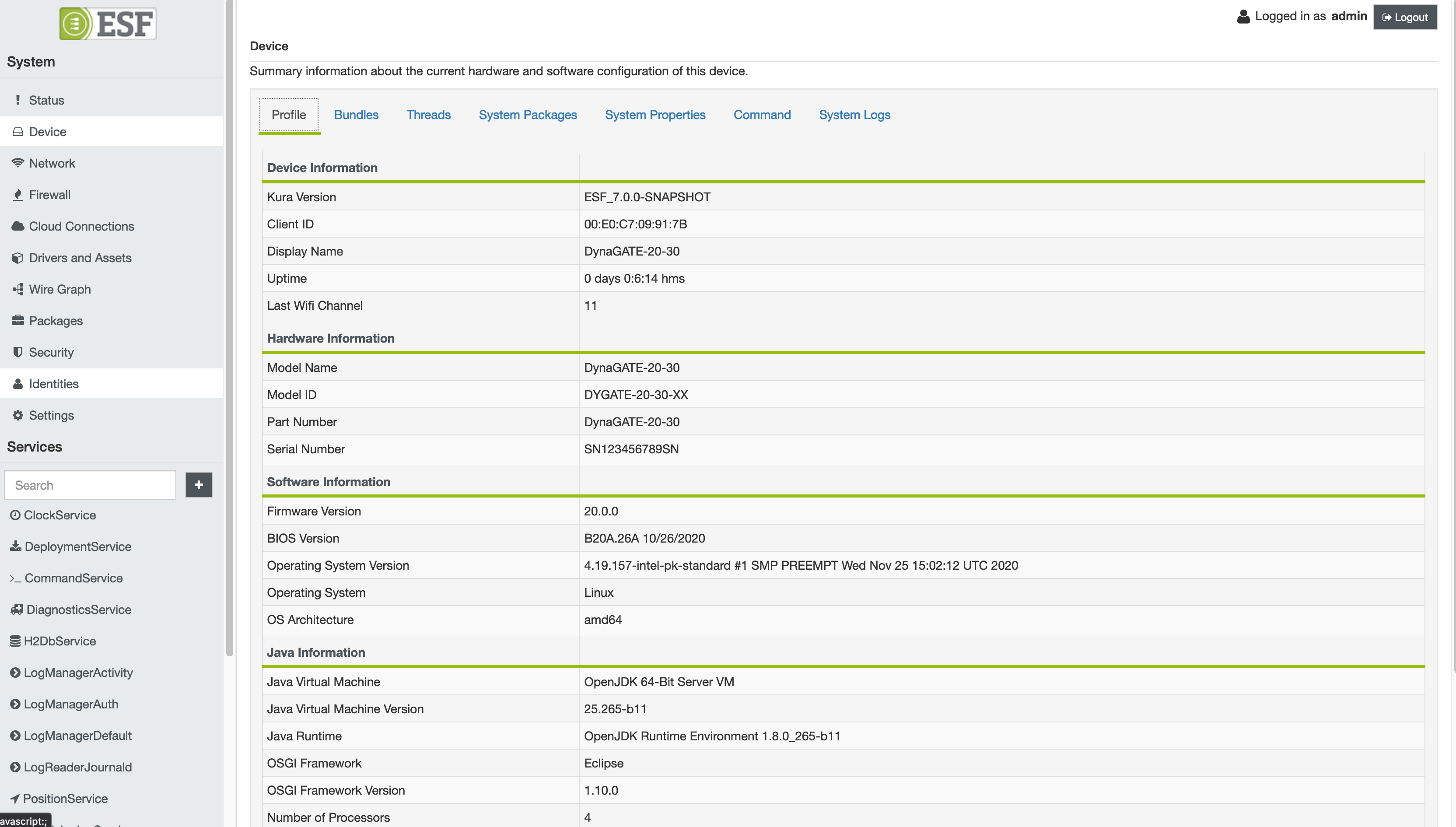1456x827 pixels.
Task: Click the ESF logo at top left
Action: point(108,24)
